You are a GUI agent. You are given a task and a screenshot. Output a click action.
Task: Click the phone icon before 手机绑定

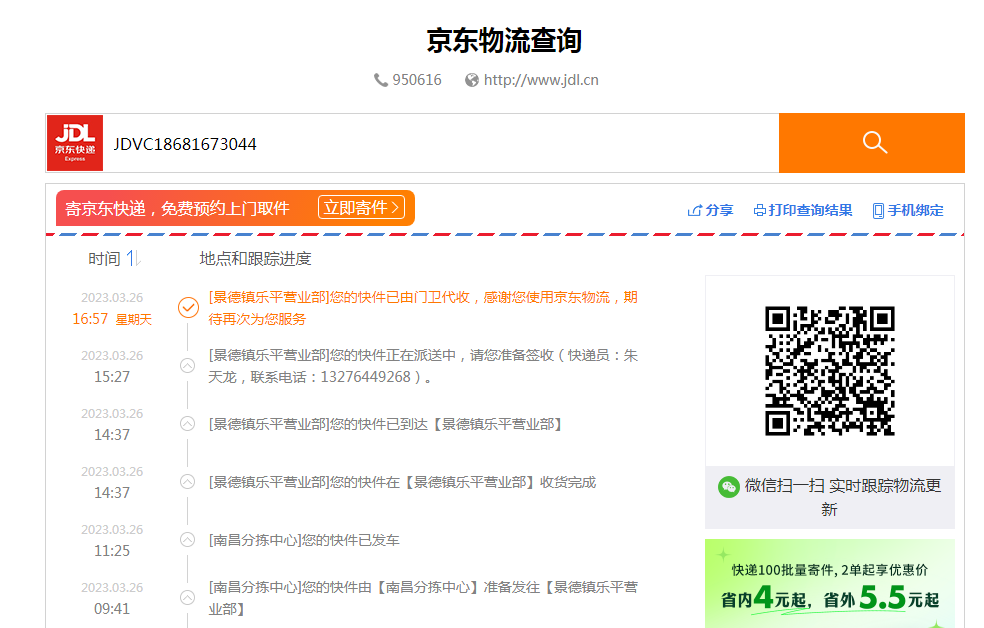point(878,211)
